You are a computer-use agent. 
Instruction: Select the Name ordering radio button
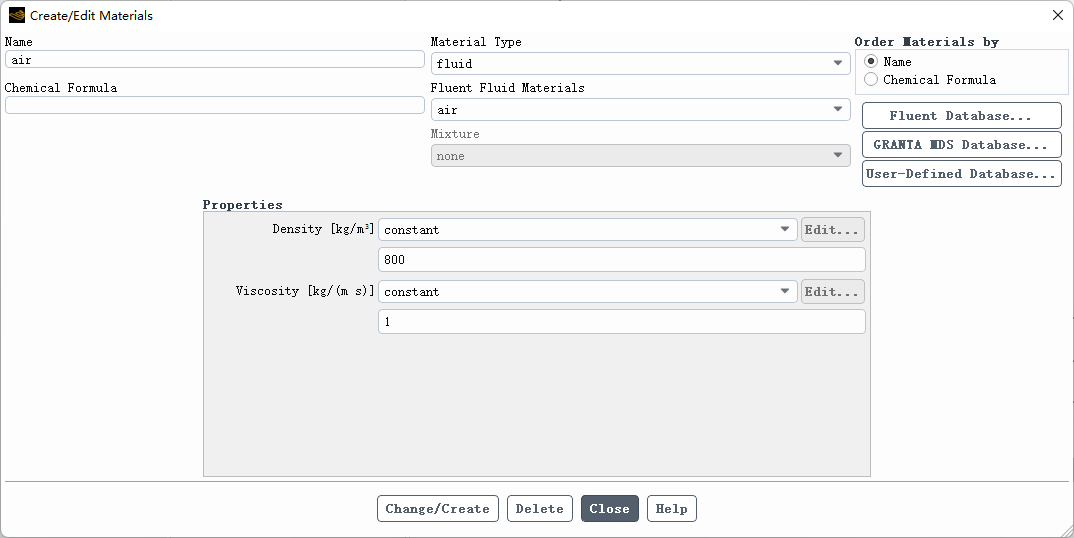tap(871, 62)
